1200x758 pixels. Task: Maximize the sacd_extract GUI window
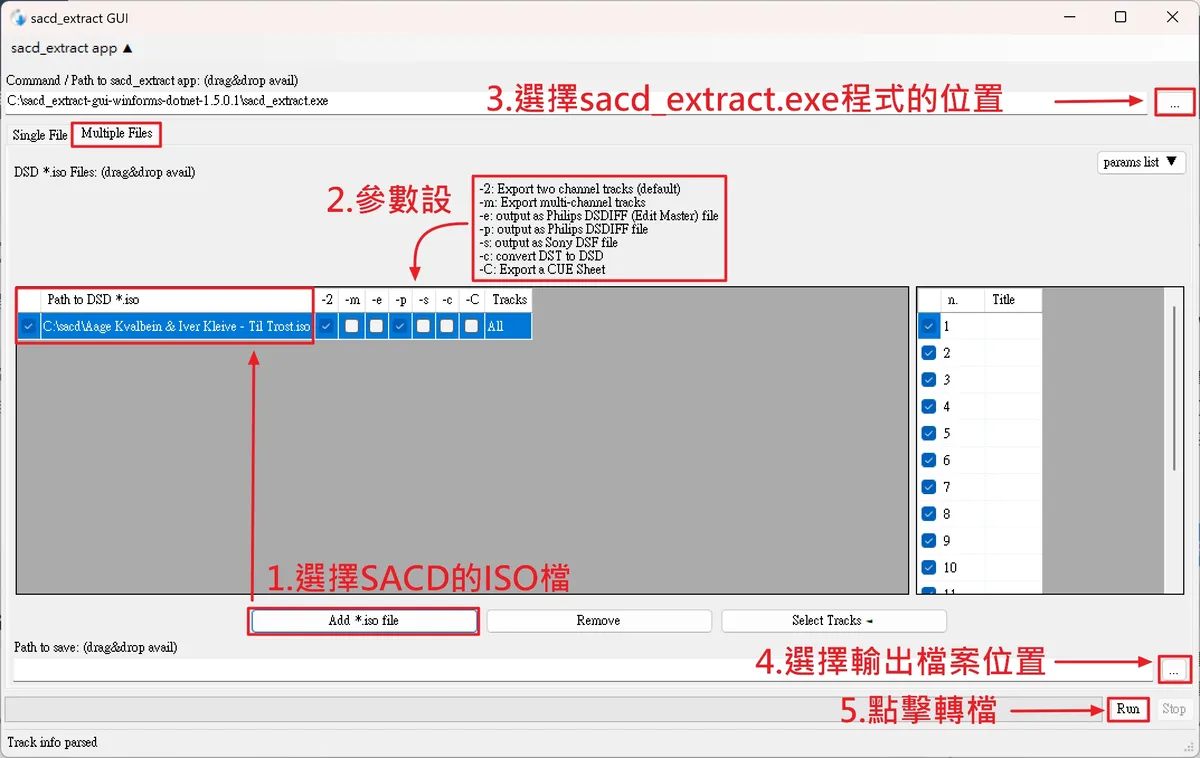click(1120, 18)
